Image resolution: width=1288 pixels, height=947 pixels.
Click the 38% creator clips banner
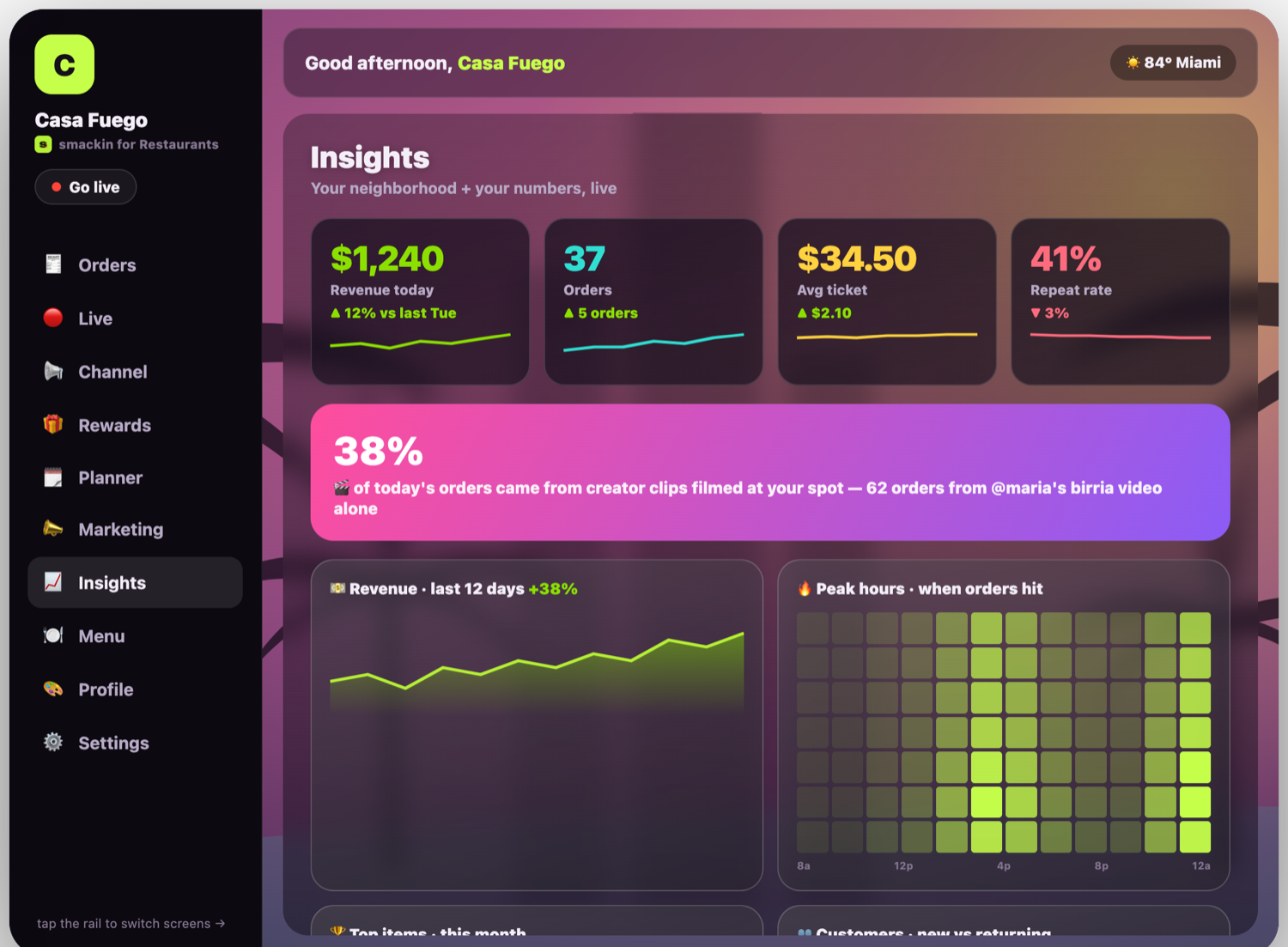(x=770, y=472)
